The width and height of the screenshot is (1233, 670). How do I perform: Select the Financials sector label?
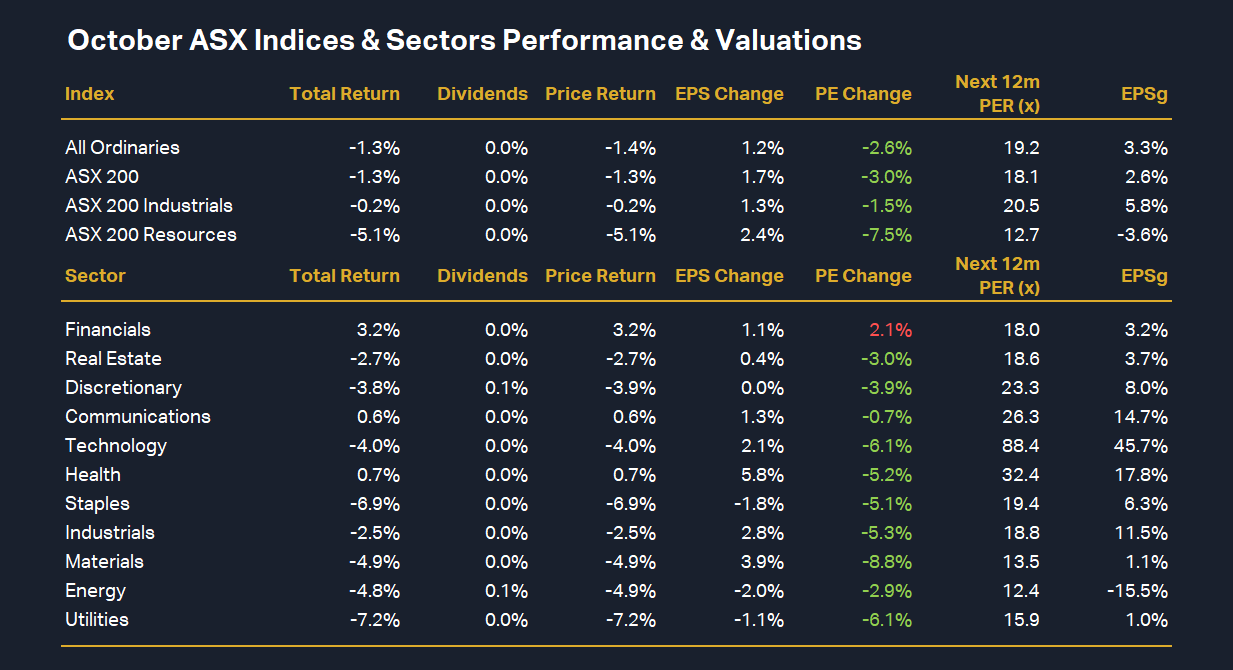[x=108, y=330]
